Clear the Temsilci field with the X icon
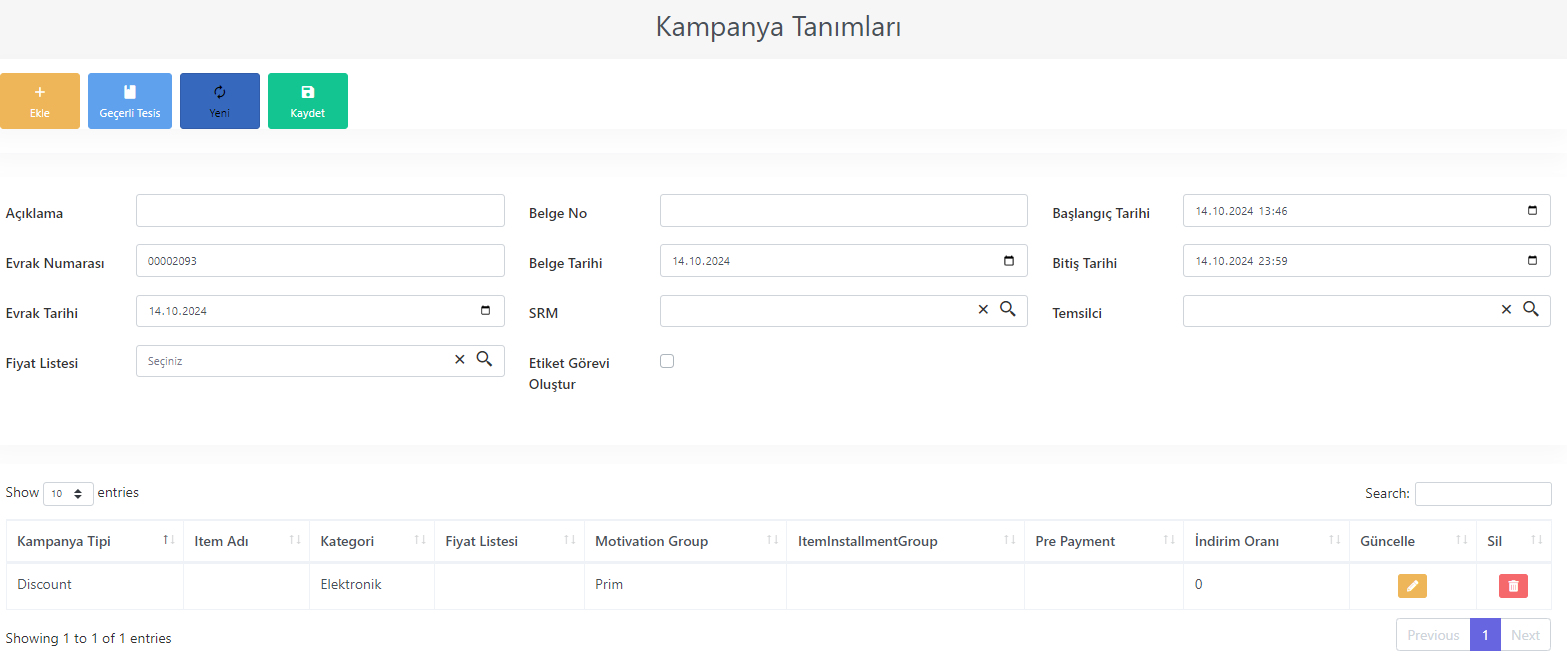The width and height of the screenshot is (1567, 667). point(1506,310)
